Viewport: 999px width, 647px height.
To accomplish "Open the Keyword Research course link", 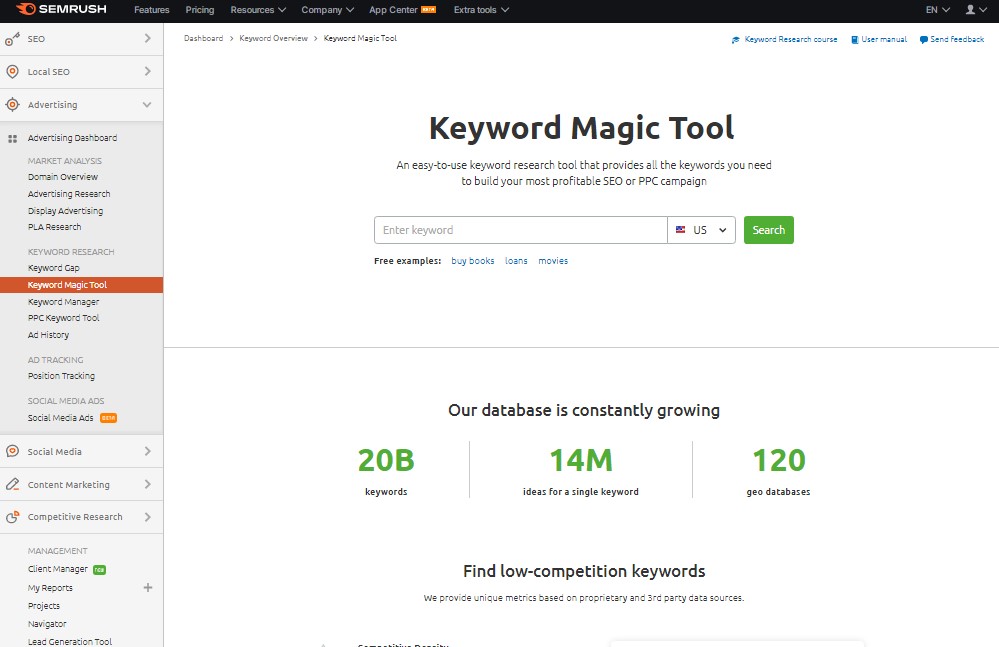I will click(790, 40).
